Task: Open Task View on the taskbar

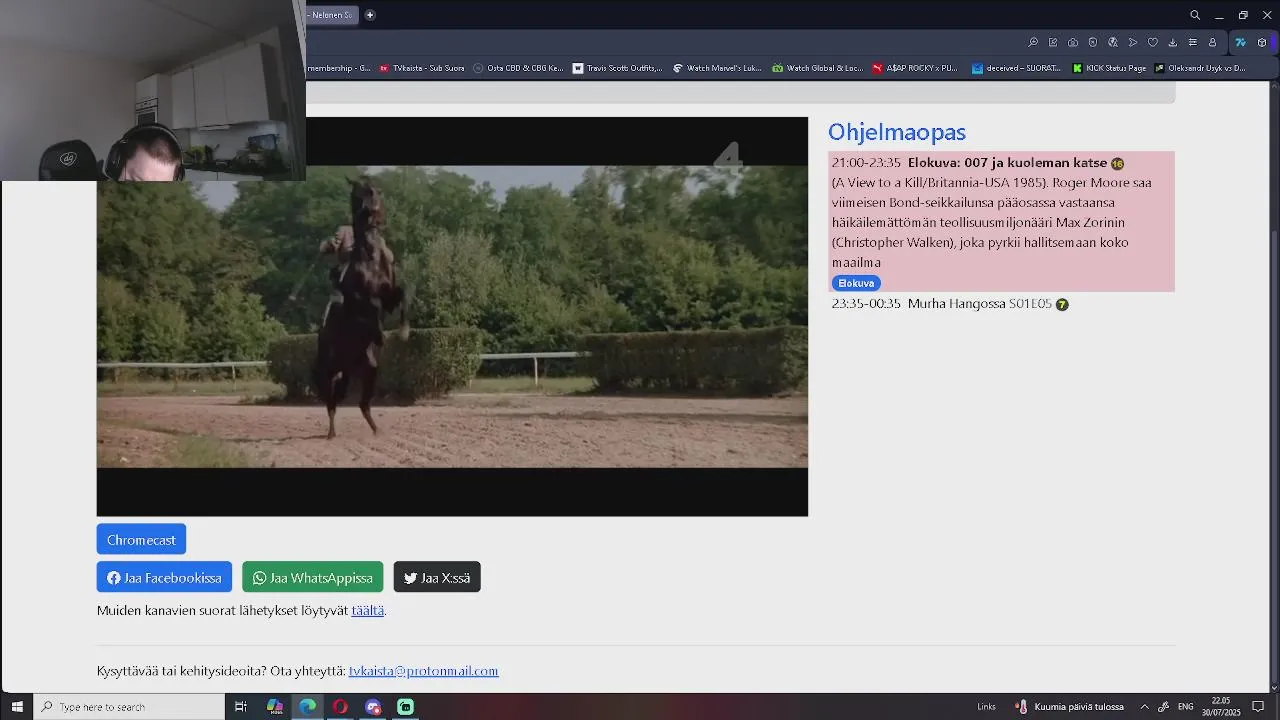Action: point(241,707)
